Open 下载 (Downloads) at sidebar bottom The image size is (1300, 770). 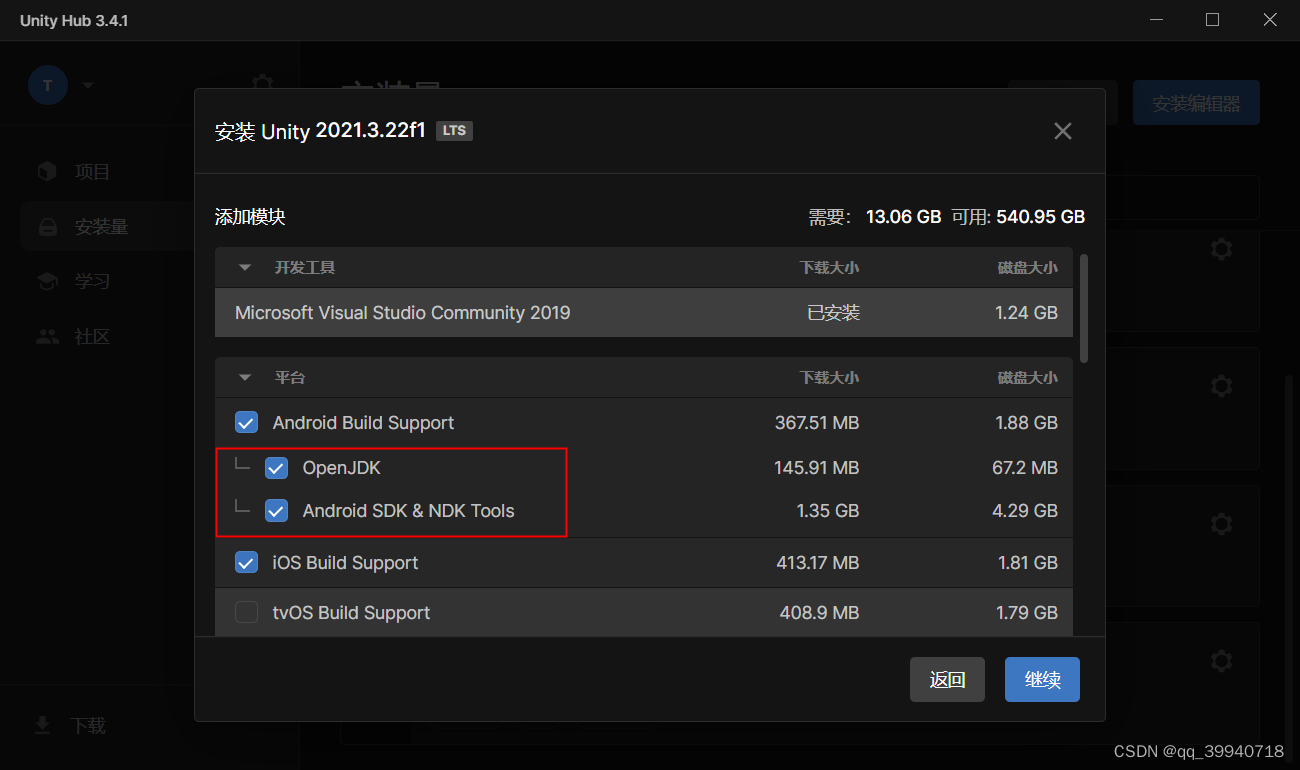point(88,726)
